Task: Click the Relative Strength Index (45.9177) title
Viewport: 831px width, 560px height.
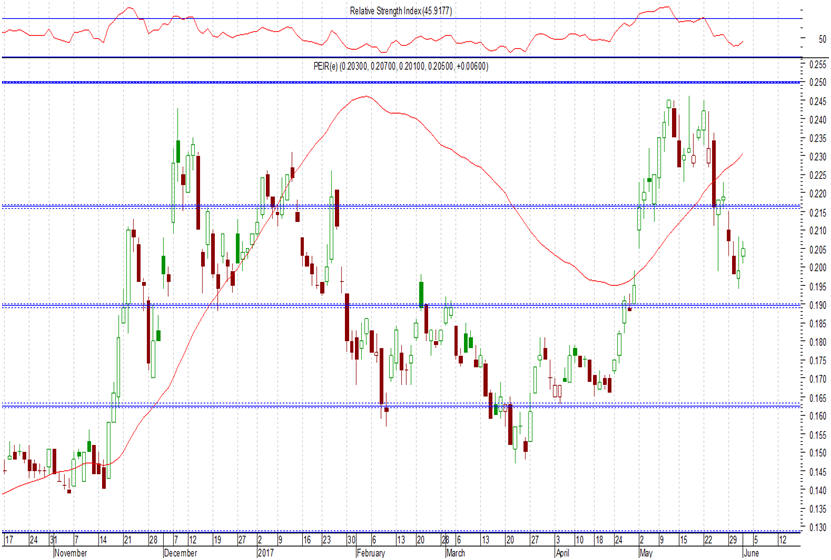Action: click(401, 11)
